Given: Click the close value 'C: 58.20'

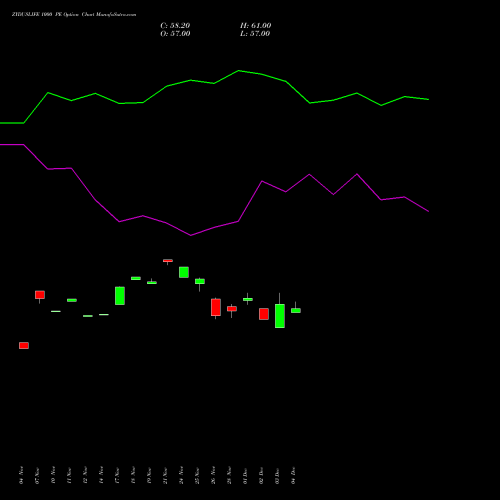Looking at the screenshot, I should [x=175, y=26].
